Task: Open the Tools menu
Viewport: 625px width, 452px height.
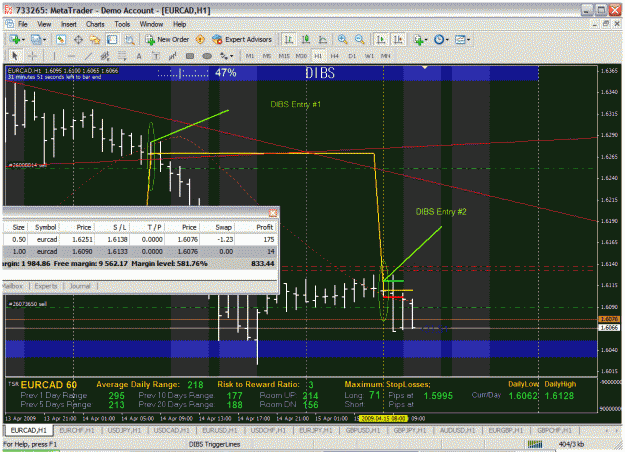Action: point(122,24)
